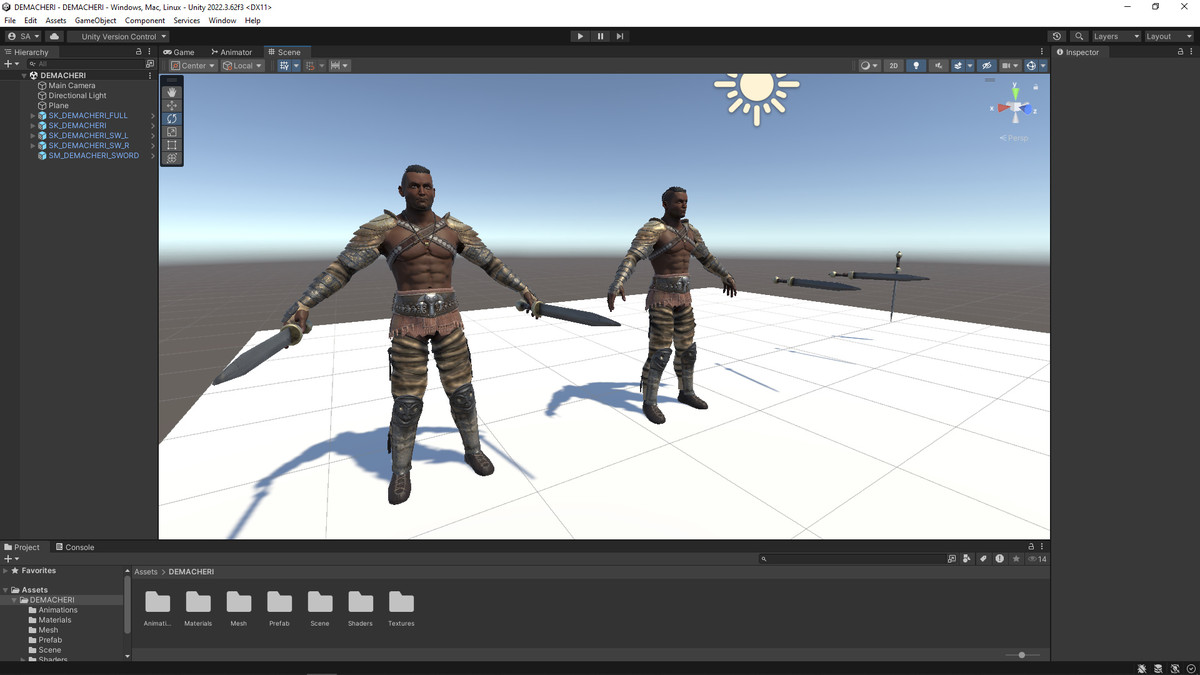
Task: Click the Project search field
Action: coord(851,559)
